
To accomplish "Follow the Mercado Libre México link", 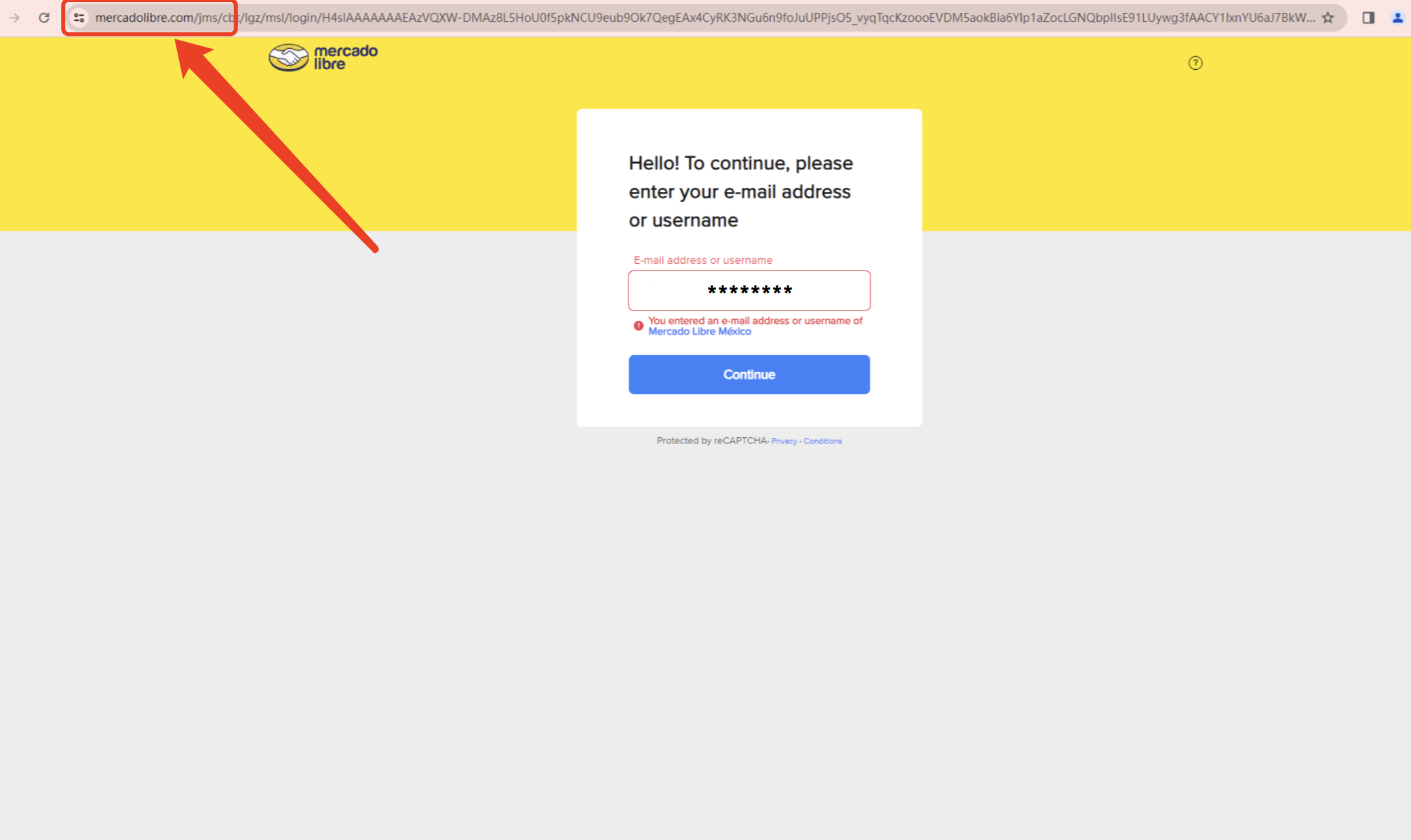I will (700, 332).
